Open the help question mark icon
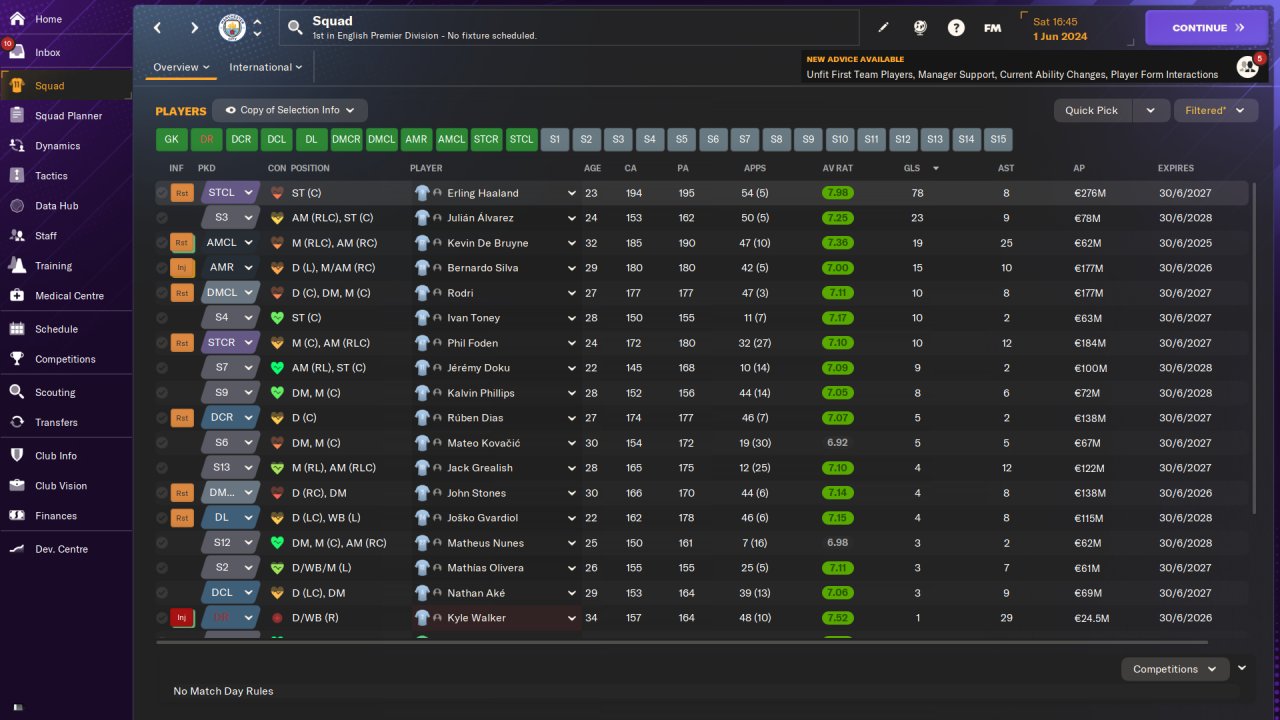The image size is (1280, 720). point(956,28)
